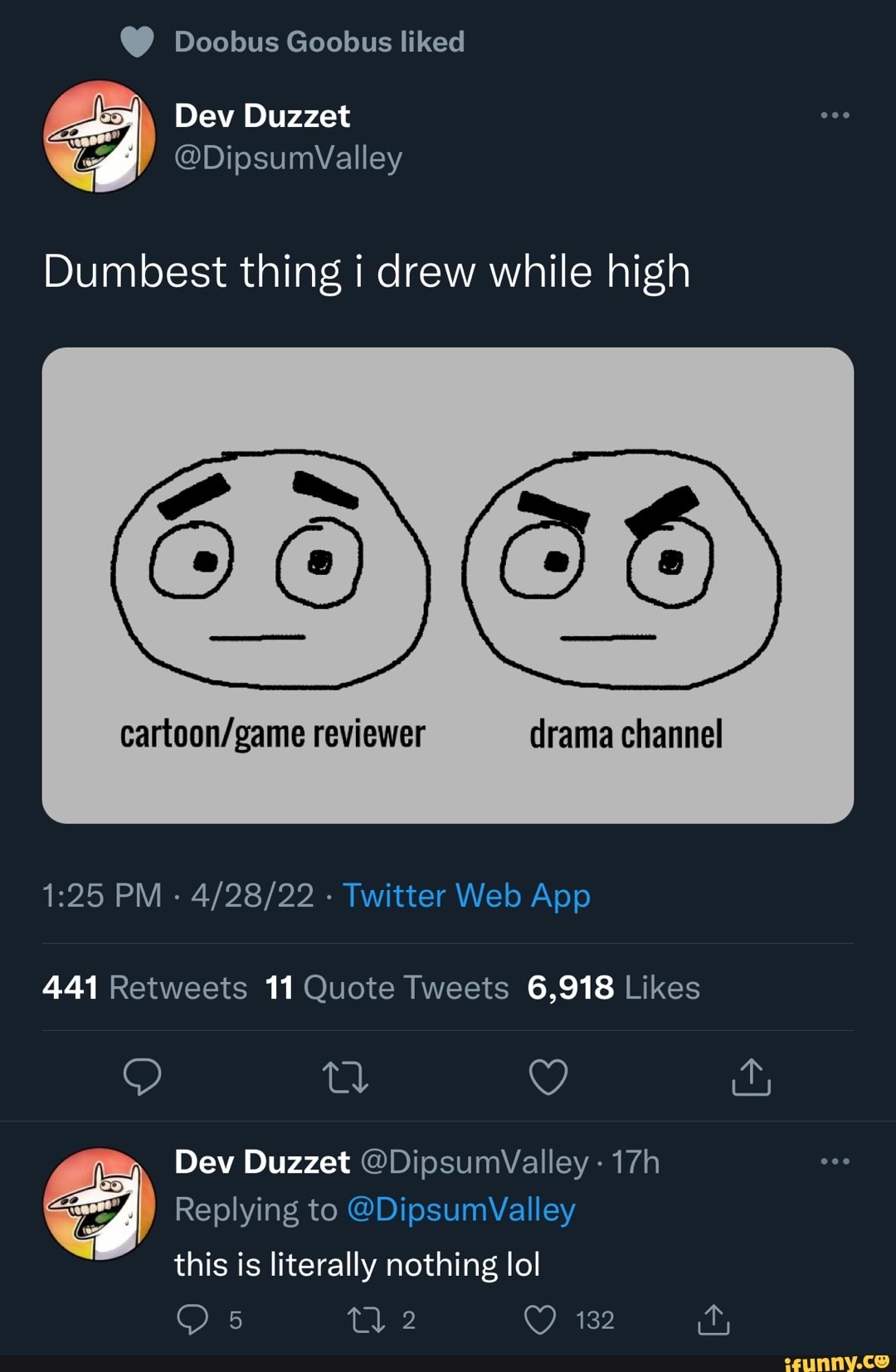Open the more options menu on the main tweet

coord(834,116)
